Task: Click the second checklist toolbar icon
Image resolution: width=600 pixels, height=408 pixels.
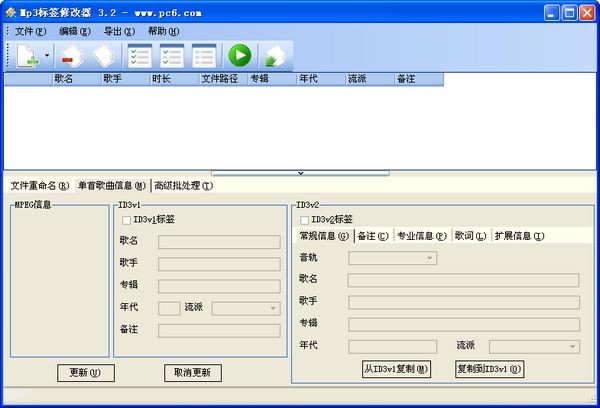Action: coord(172,56)
